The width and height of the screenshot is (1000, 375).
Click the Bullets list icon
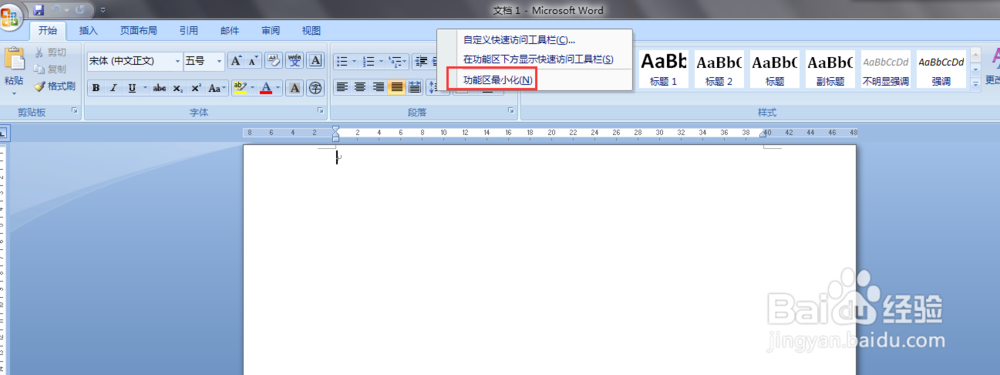point(342,61)
